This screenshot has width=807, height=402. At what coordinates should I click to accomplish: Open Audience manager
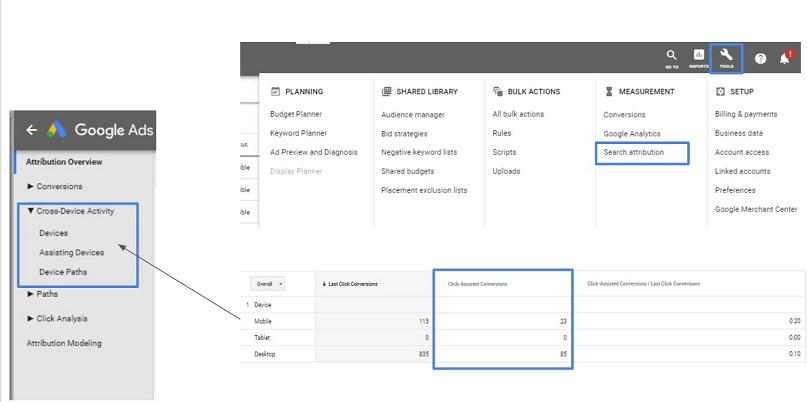pyautogui.click(x=413, y=115)
